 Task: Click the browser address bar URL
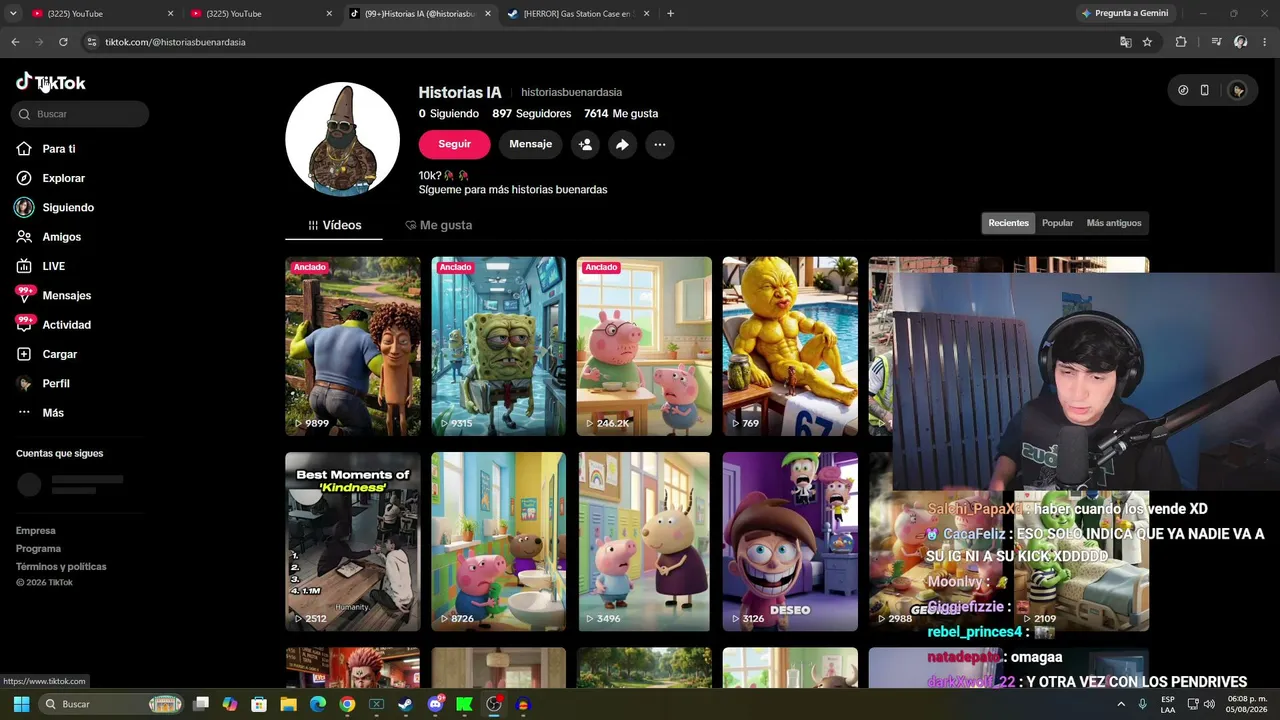tap(175, 42)
